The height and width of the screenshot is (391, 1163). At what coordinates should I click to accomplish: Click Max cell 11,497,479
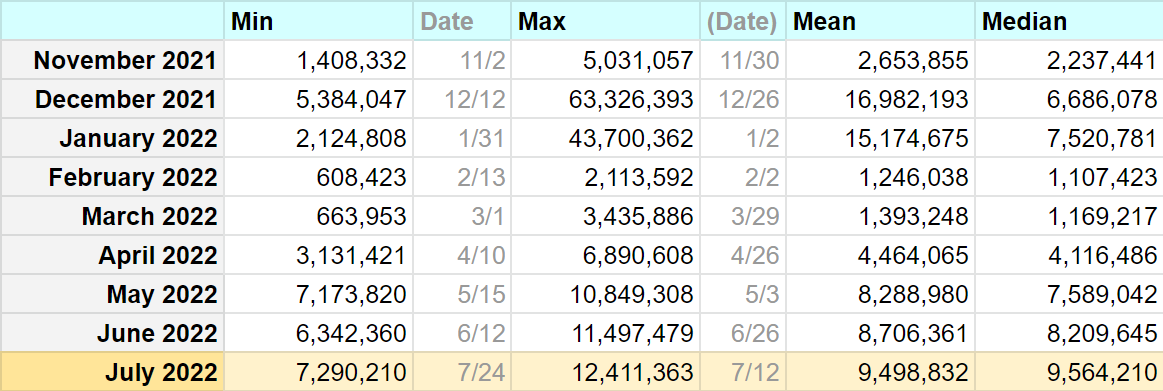click(x=605, y=333)
